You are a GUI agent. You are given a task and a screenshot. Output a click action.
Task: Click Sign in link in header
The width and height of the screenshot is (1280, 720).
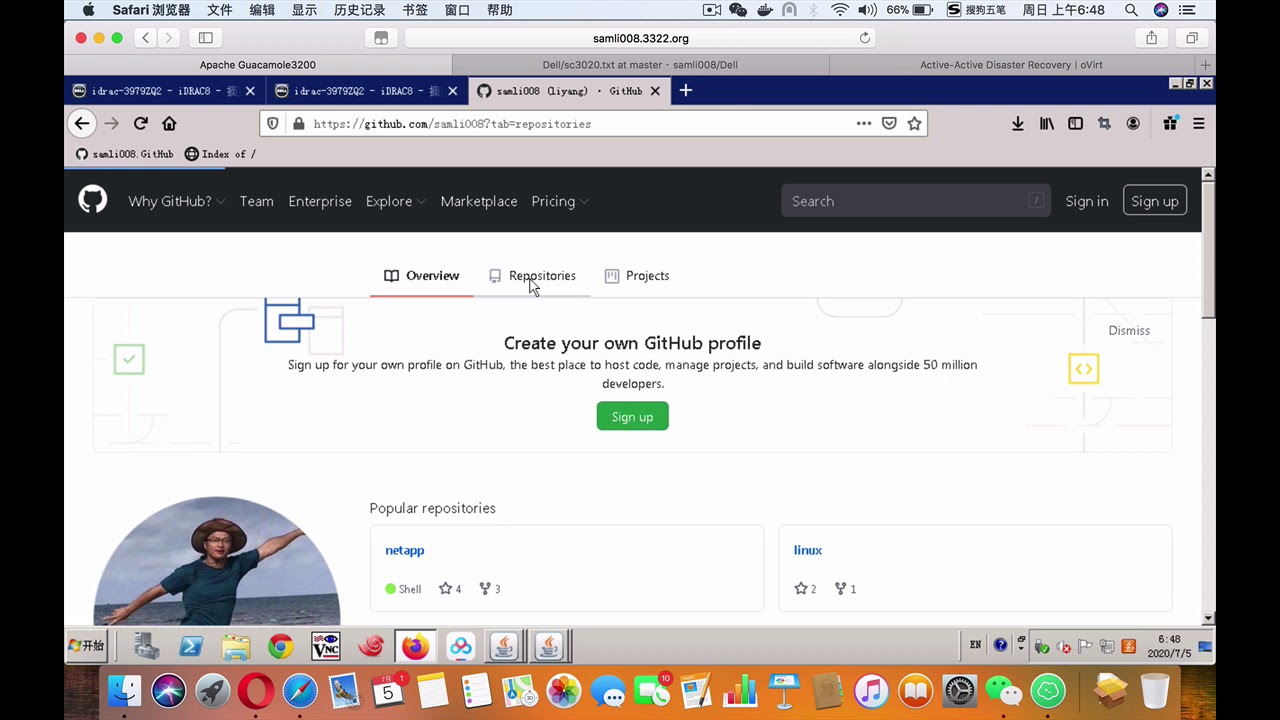[1087, 201]
